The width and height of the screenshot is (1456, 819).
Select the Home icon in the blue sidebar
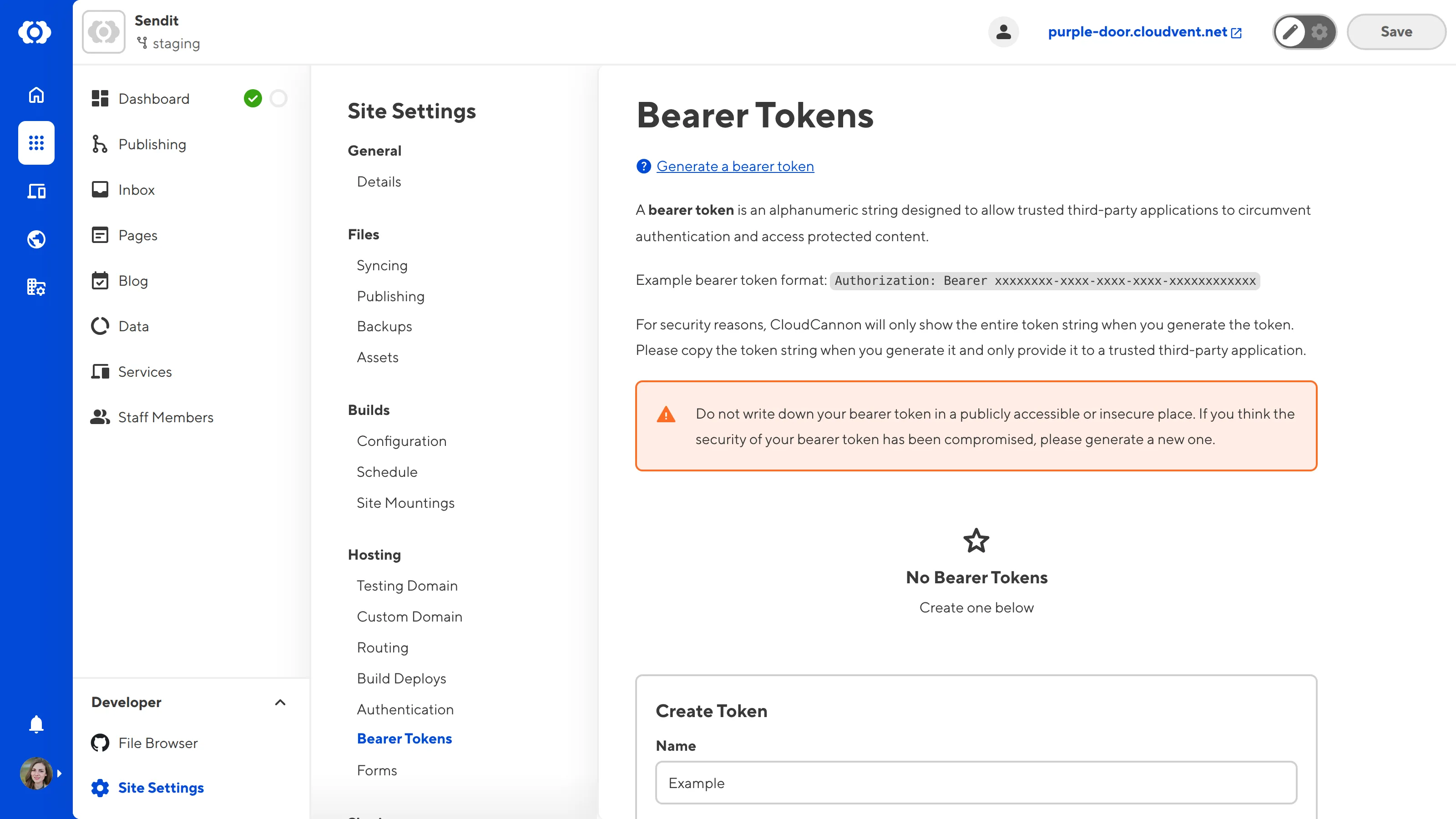coord(35,95)
